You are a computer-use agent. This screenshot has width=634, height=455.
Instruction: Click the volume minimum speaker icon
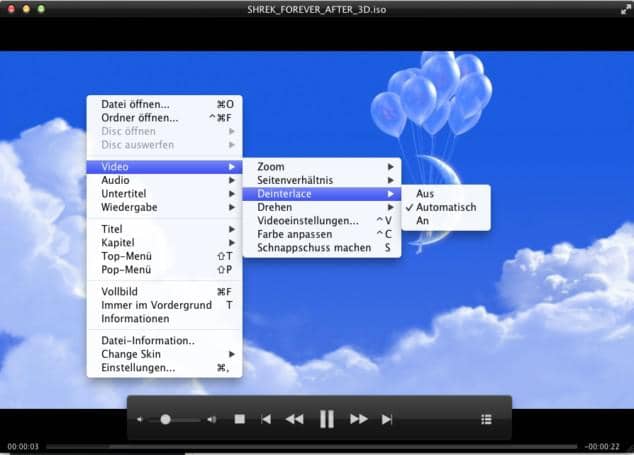139,420
